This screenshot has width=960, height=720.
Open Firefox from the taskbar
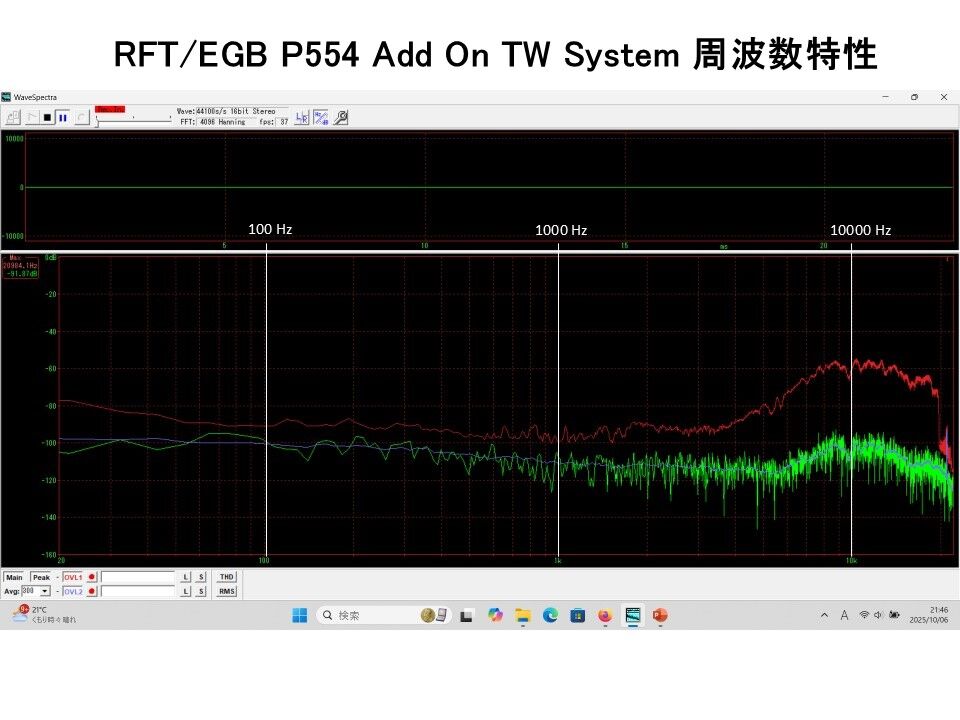(x=605, y=615)
